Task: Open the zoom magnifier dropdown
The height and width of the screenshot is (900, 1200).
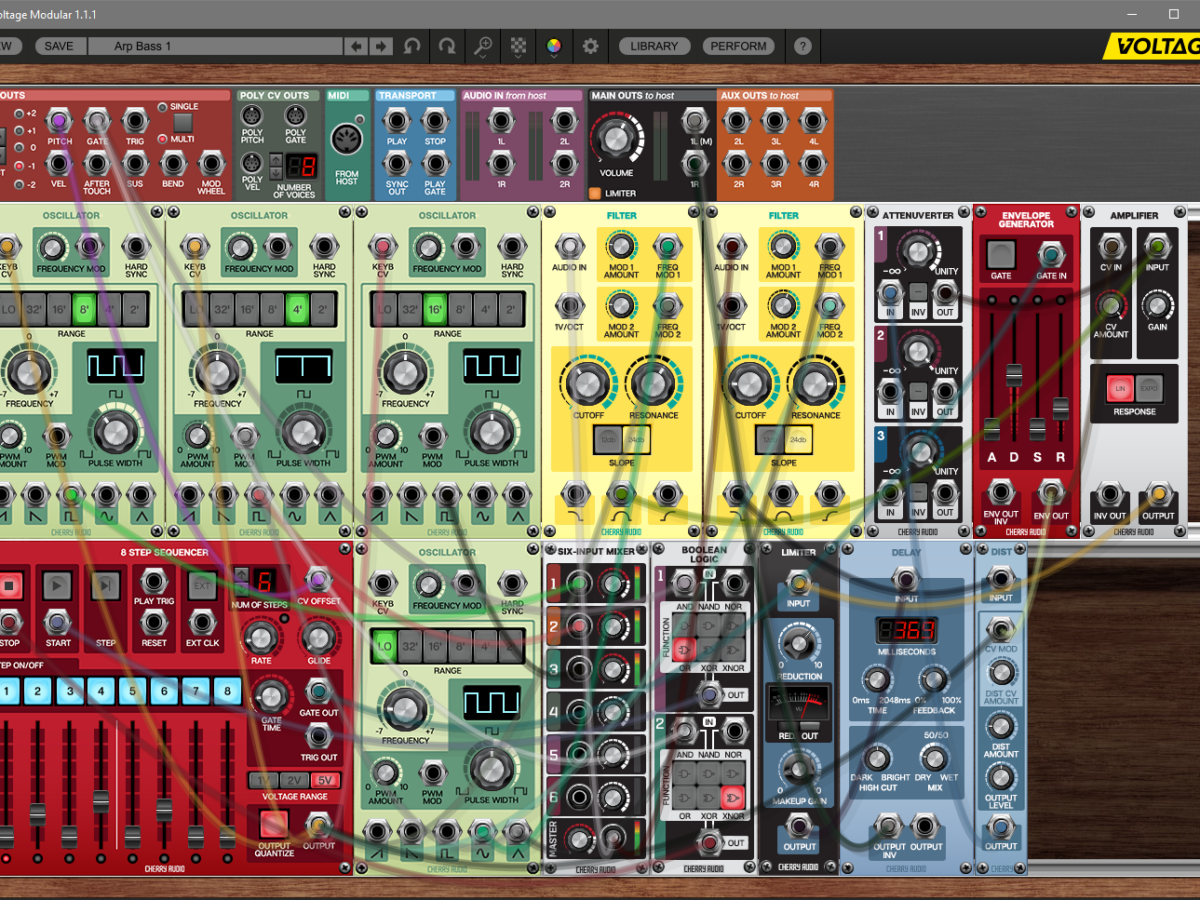Action: coord(483,46)
